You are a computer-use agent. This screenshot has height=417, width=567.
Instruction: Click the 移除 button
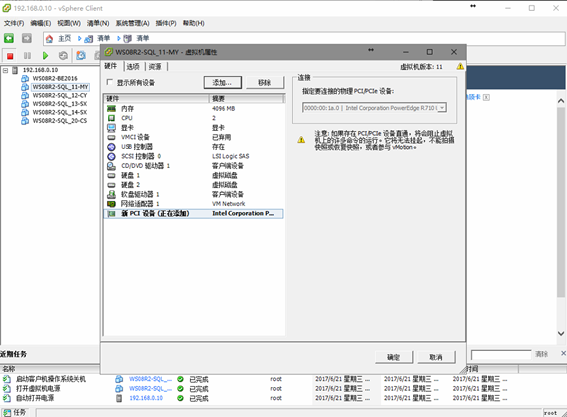click(x=265, y=82)
